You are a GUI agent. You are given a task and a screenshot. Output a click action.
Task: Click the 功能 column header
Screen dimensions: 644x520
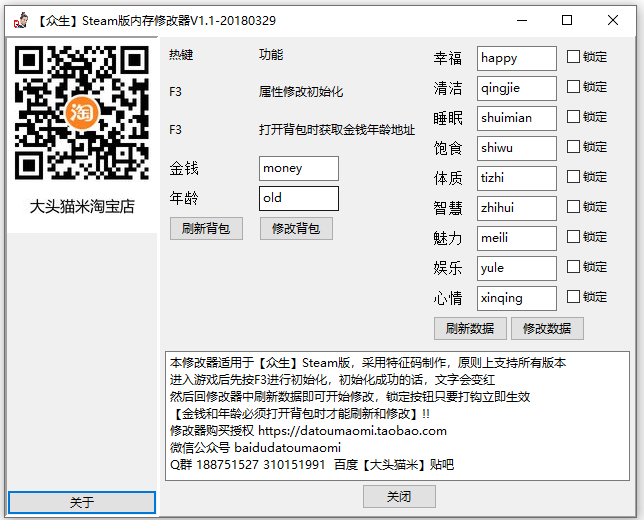pos(271,55)
